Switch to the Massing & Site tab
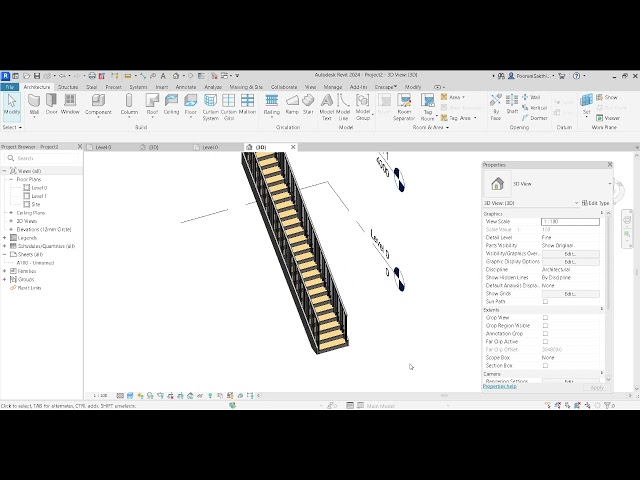This screenshot has height=480, width=640. (x=246, y=87)
